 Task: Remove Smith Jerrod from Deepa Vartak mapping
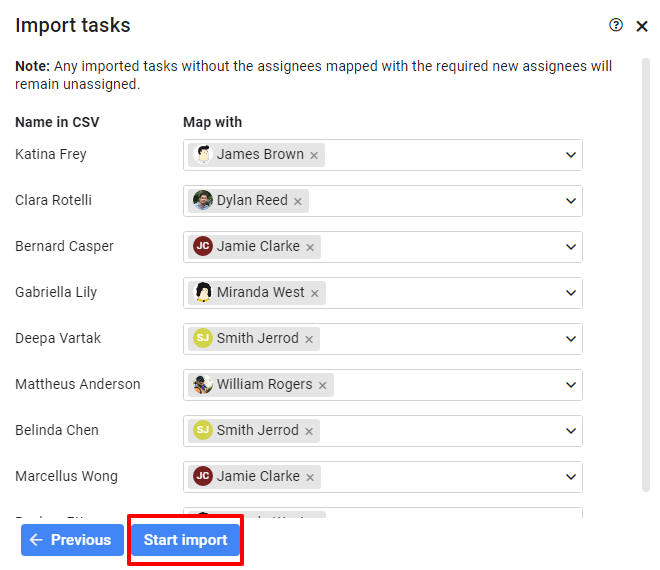[309, 339]
